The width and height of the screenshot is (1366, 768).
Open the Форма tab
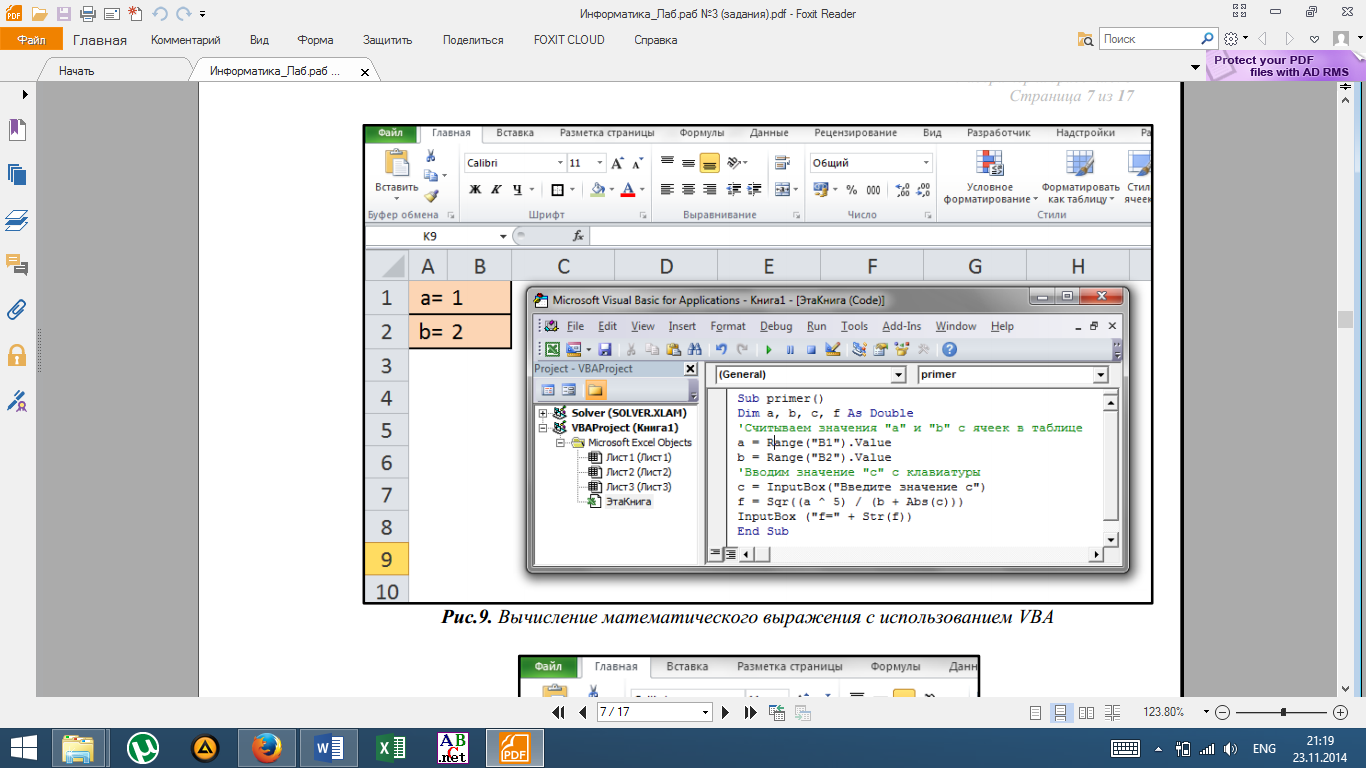tap(315, 40)
